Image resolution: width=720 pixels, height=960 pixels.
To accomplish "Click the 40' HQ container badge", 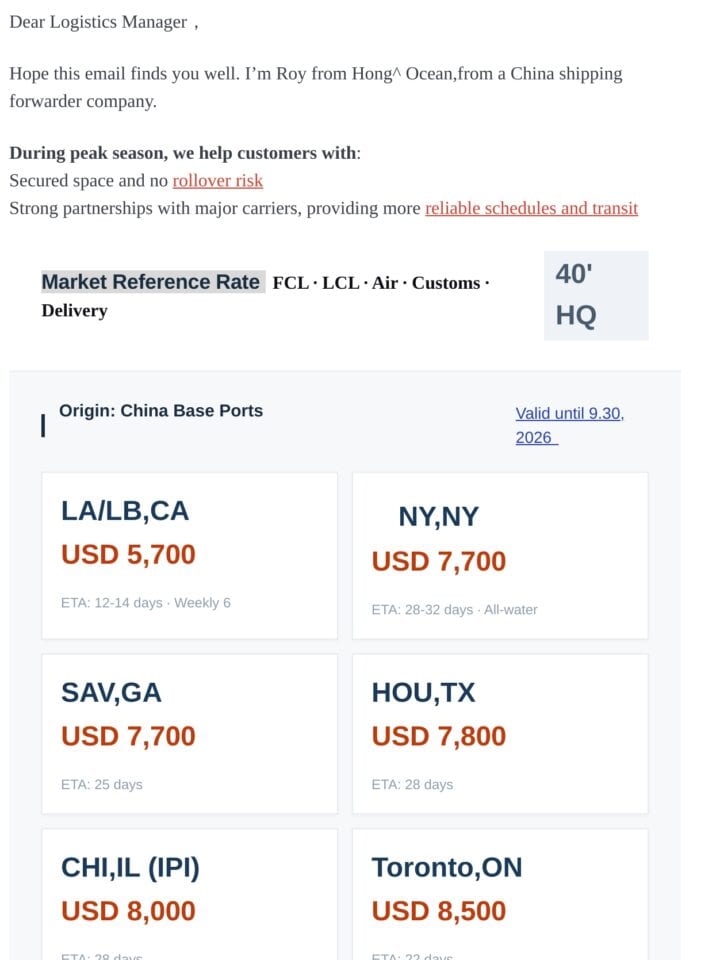I will 596,295.
